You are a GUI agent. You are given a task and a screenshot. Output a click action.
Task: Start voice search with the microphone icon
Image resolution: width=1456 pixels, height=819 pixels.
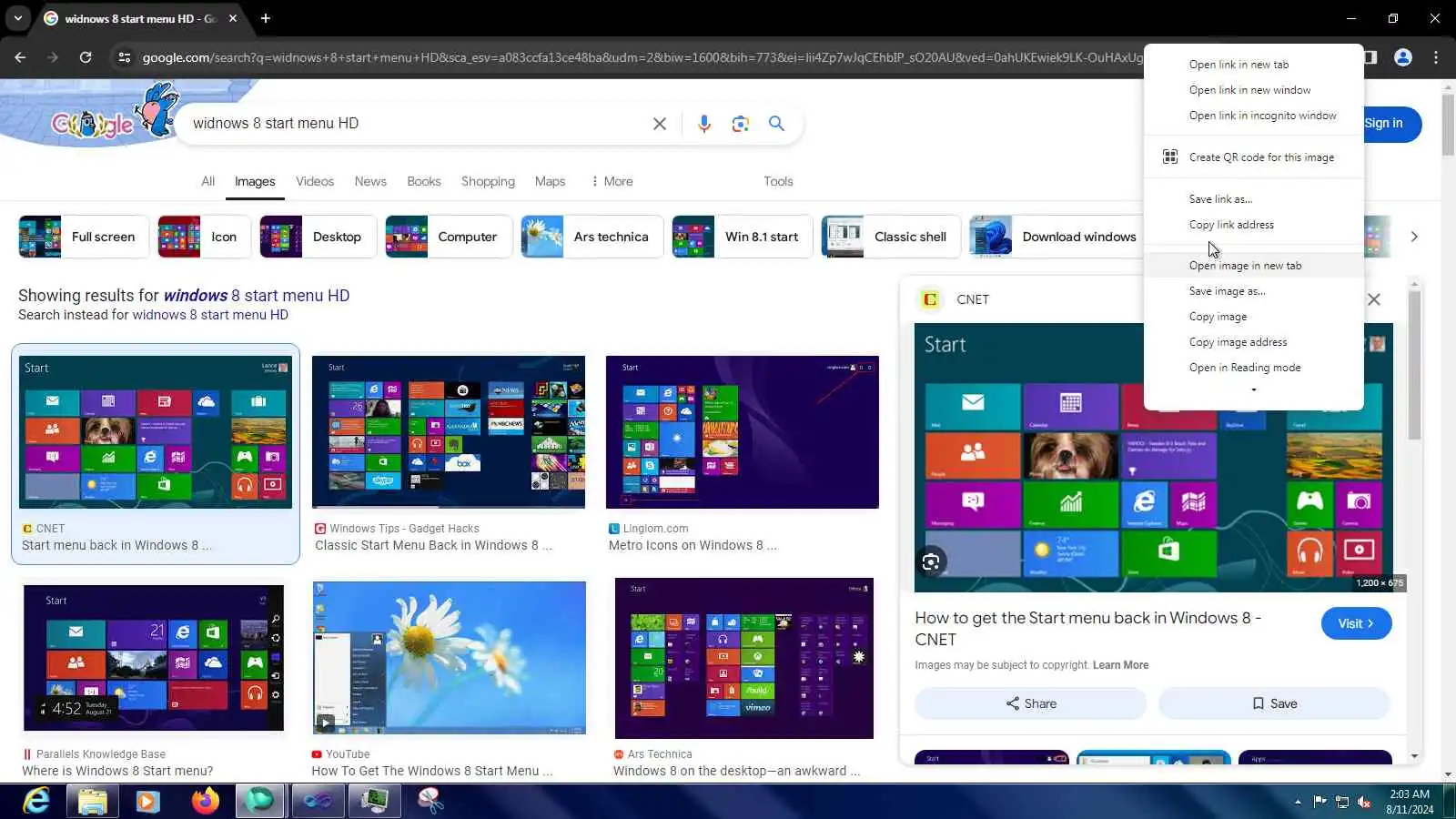tap(704, 124)
